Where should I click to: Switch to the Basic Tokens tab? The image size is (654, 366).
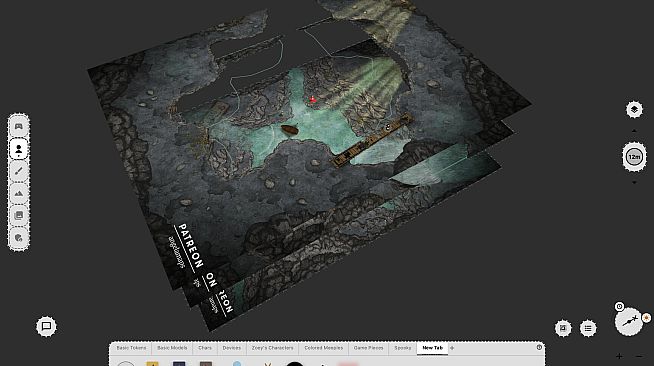(x=131, y=348)
